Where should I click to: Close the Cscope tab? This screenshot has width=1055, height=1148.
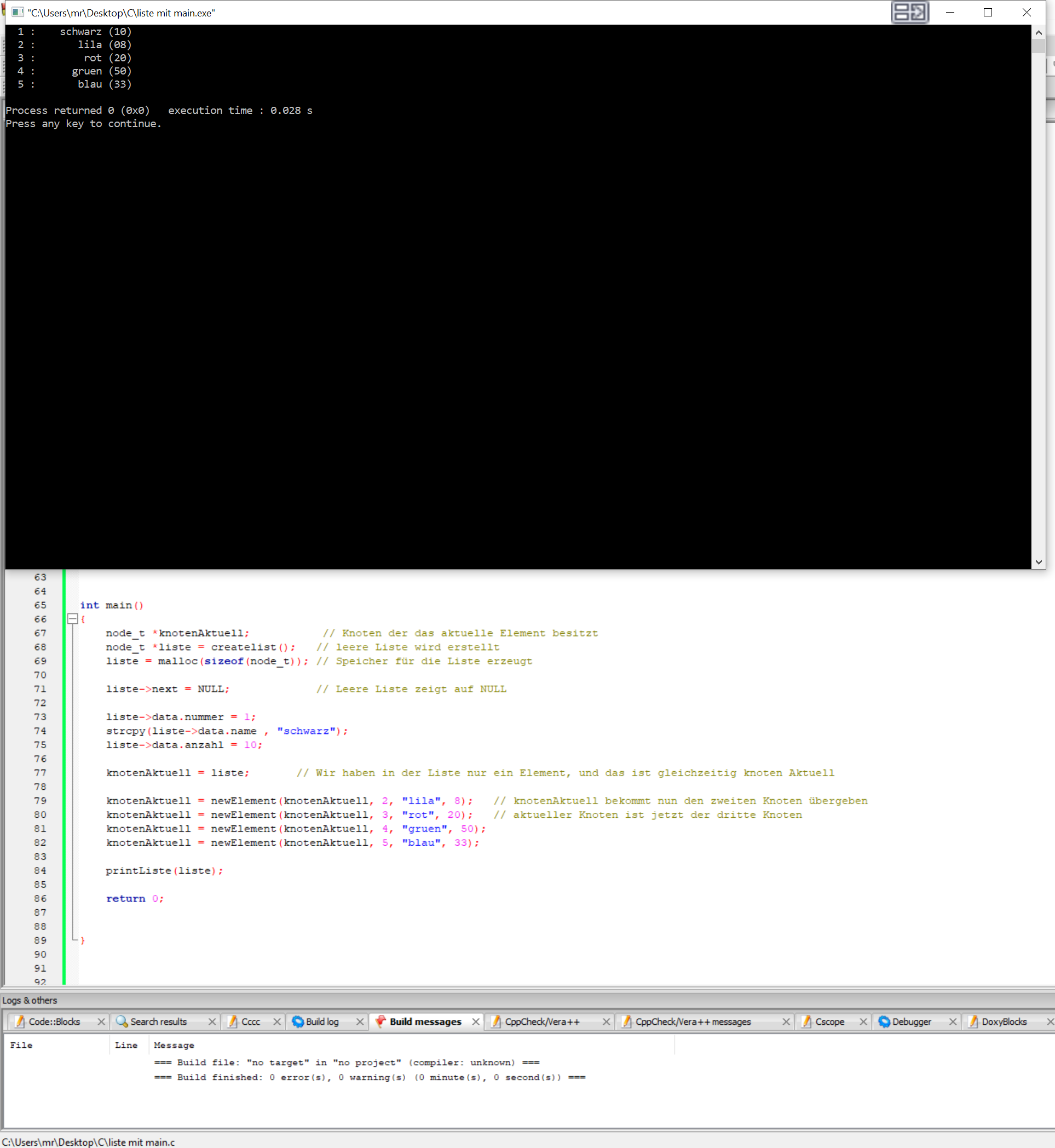(x=863, y=1022)
